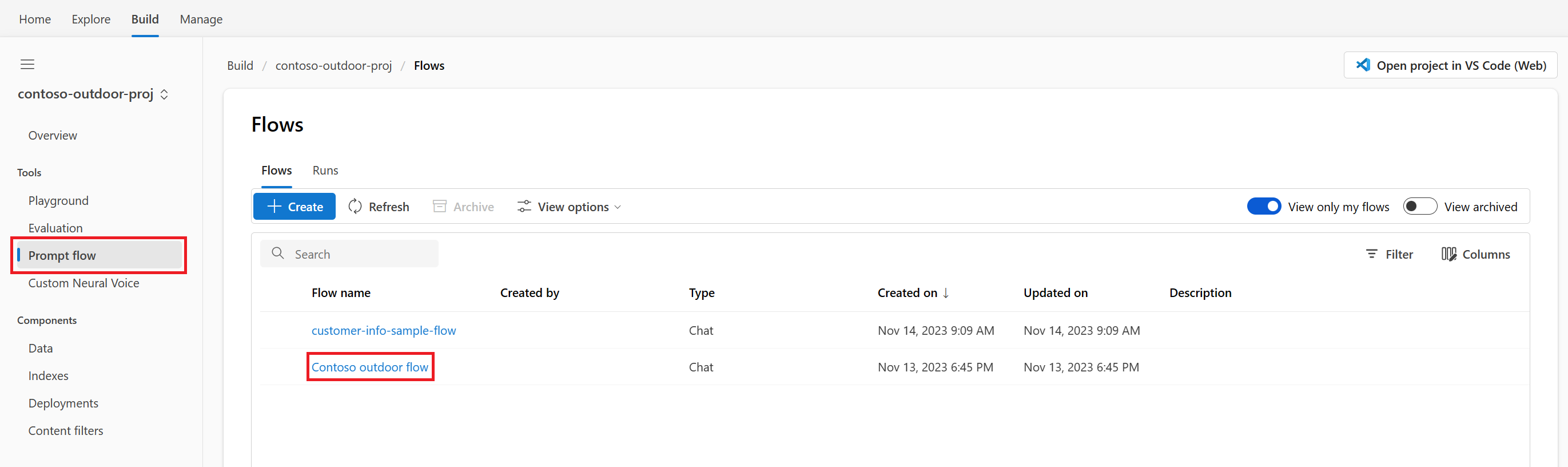Click the Build breadcrumb link

click(x=240, y=66)
